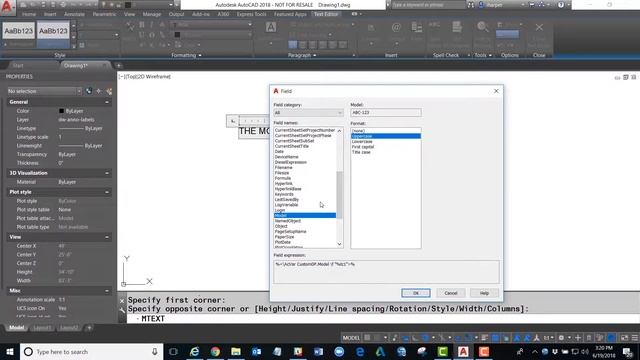
Task: Select NamedObject in the Field names list
Action: [x=288, y=221]
